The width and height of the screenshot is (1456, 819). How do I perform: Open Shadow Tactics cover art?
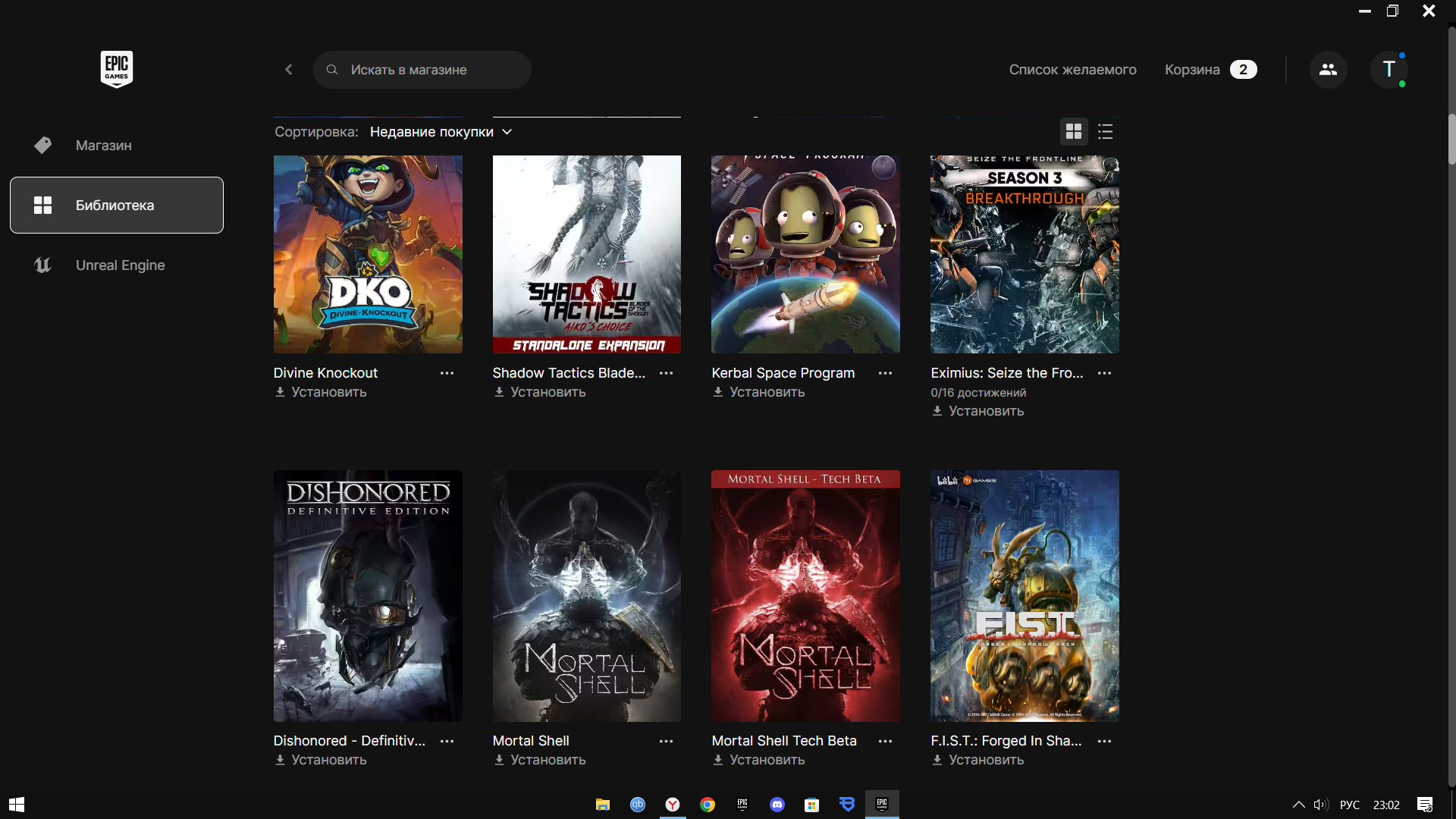point(587,254)
